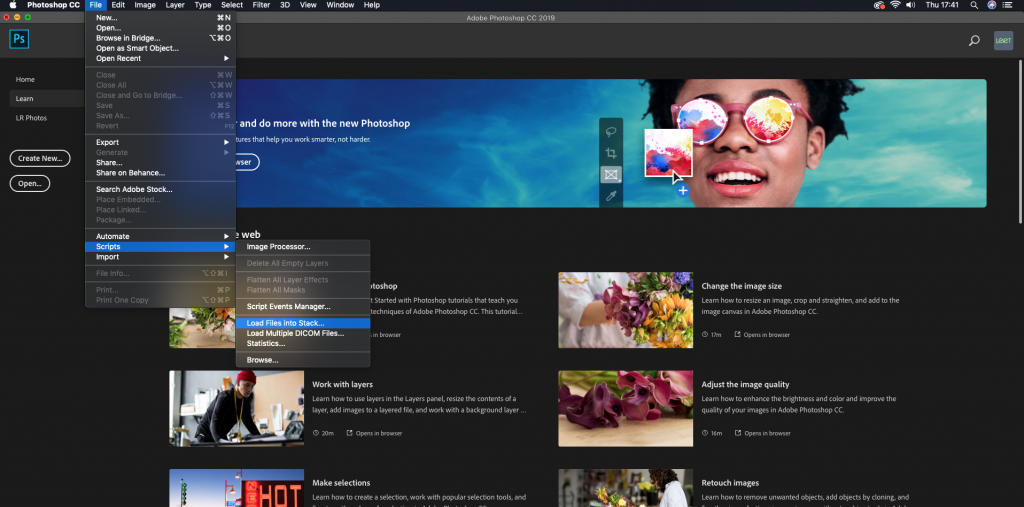Select Load Files into Stack...
1024x507 pixels.
pos(303,323)
